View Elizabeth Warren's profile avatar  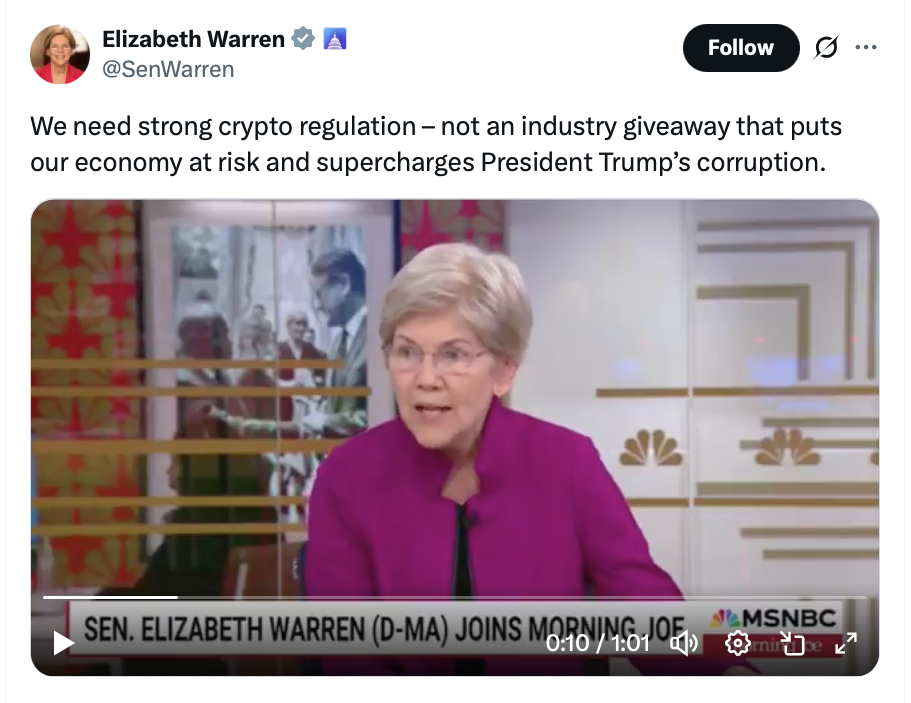click(x=60, y=54)
